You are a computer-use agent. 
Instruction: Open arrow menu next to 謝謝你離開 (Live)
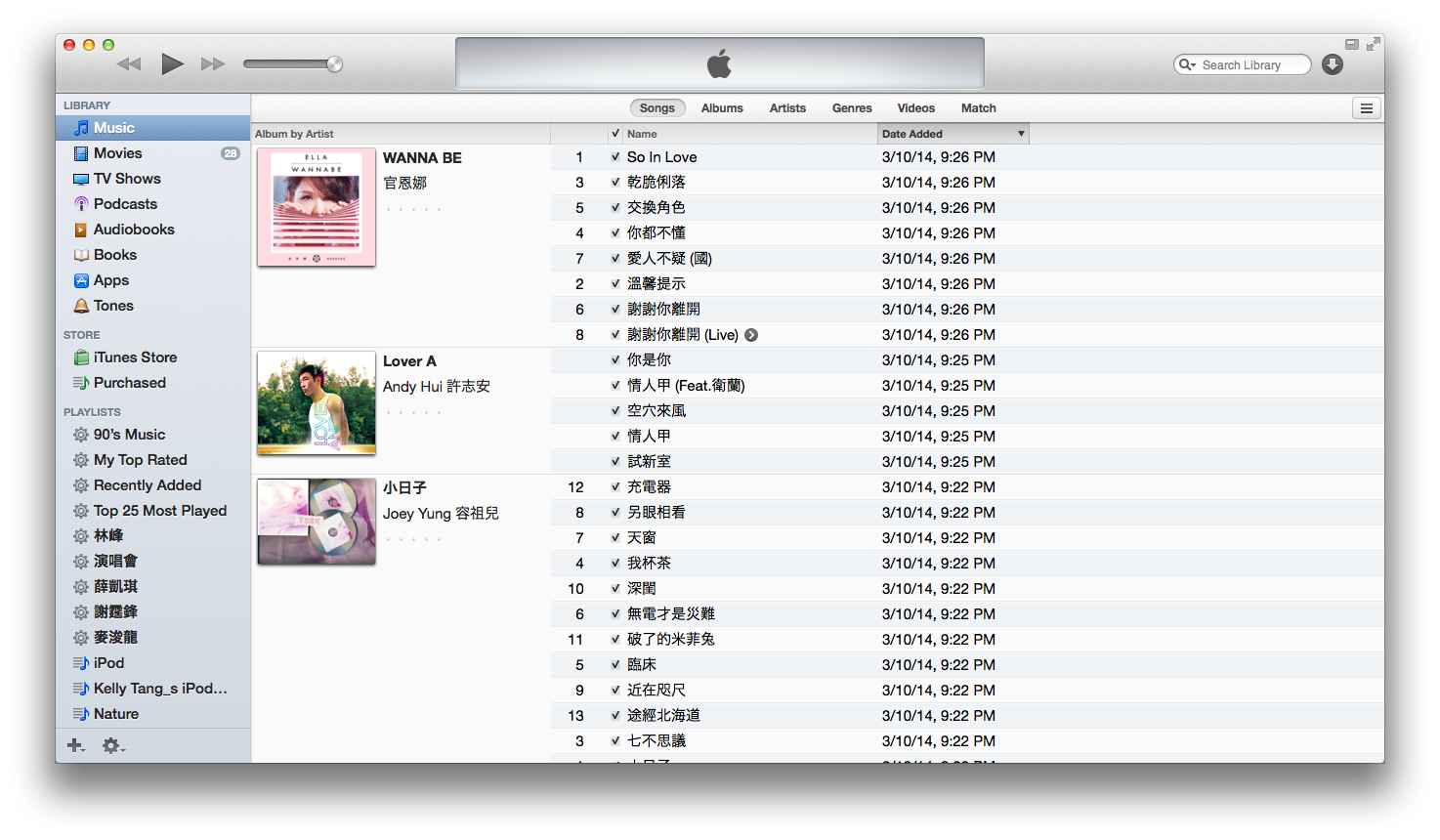point(751,335)
